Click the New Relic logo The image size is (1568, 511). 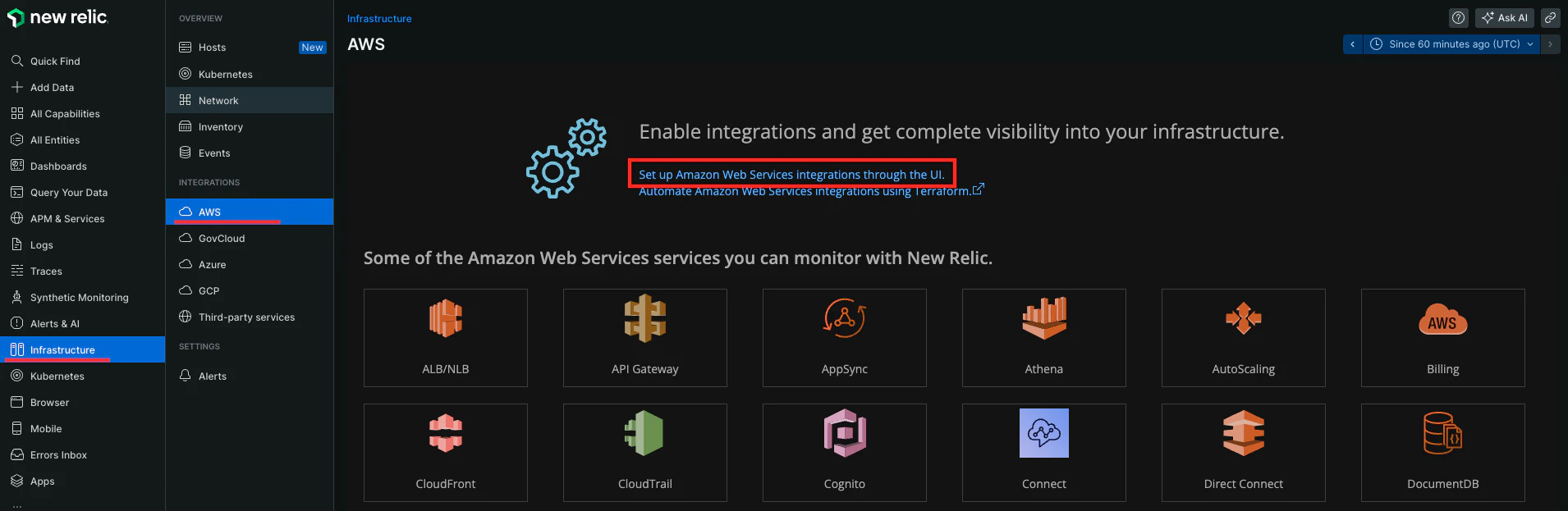pyautogui.click(x=57, y=17)
